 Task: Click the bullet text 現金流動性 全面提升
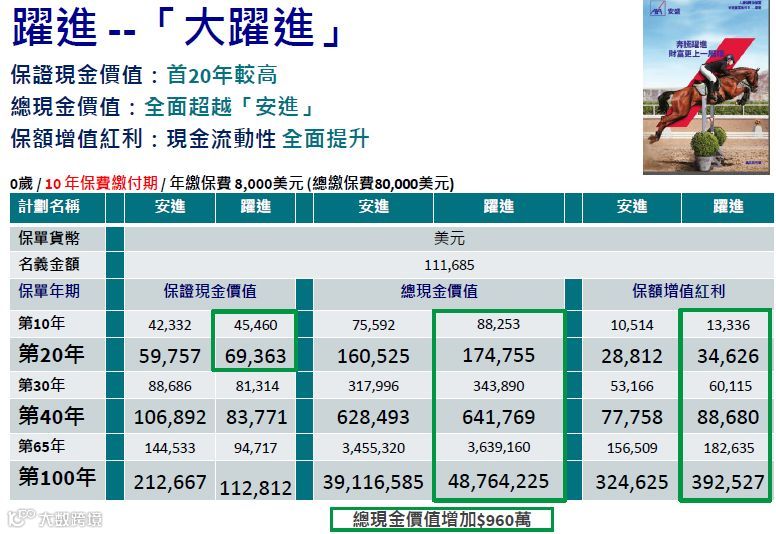tap(268, 139)
